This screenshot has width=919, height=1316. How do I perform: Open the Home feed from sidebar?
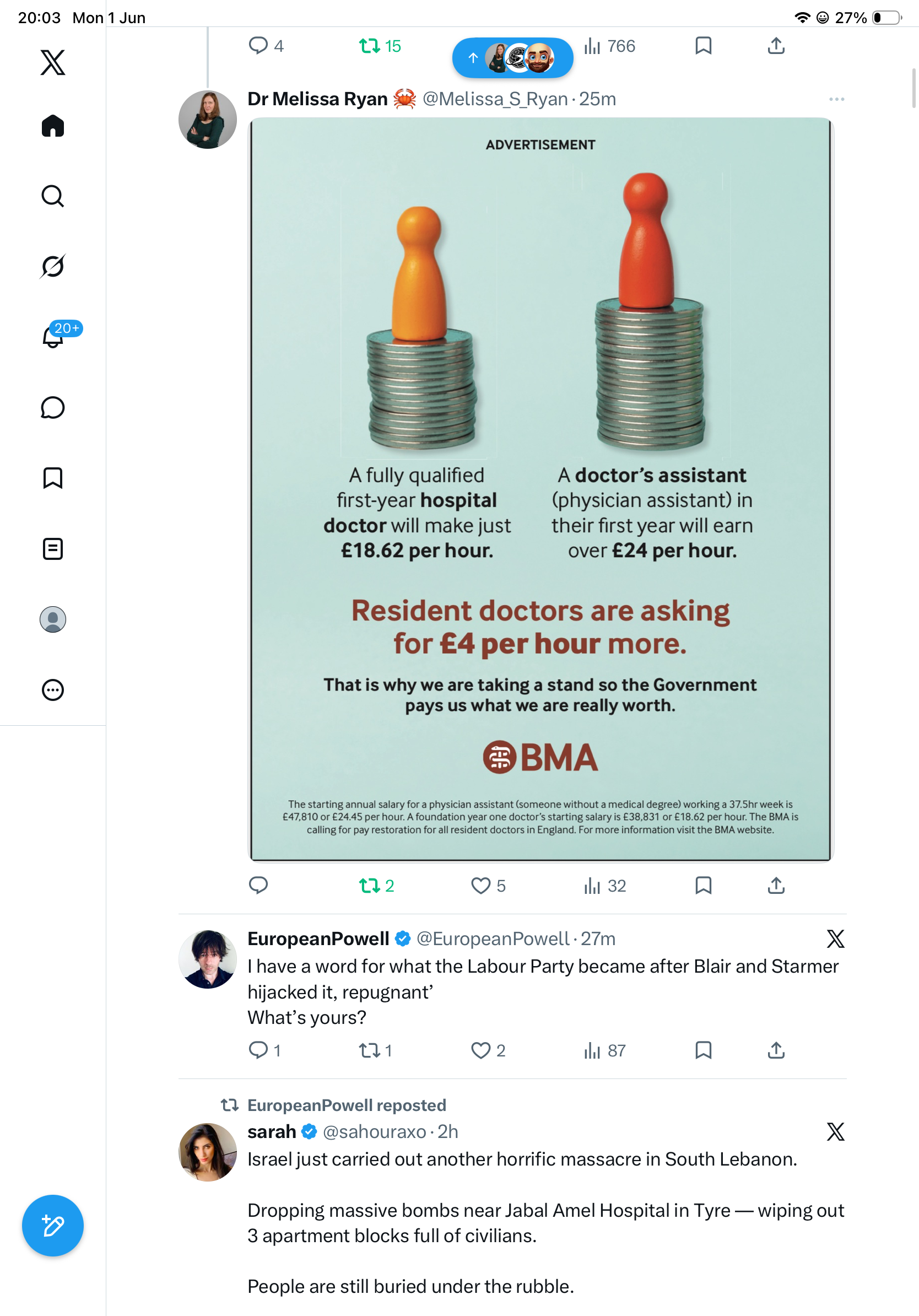tap(53, 126)
